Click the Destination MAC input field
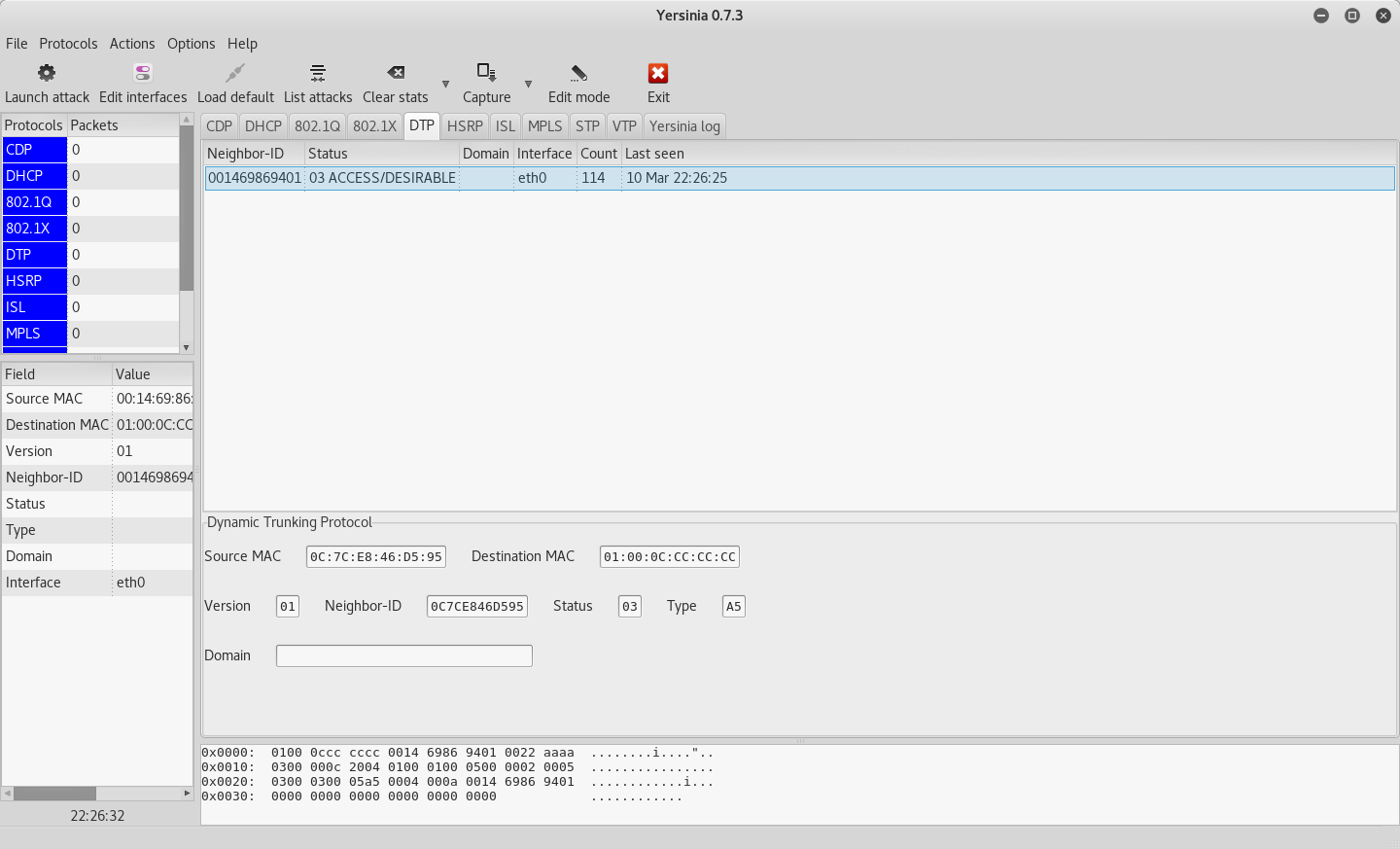The image size is (1400, 849). point(670,557)
